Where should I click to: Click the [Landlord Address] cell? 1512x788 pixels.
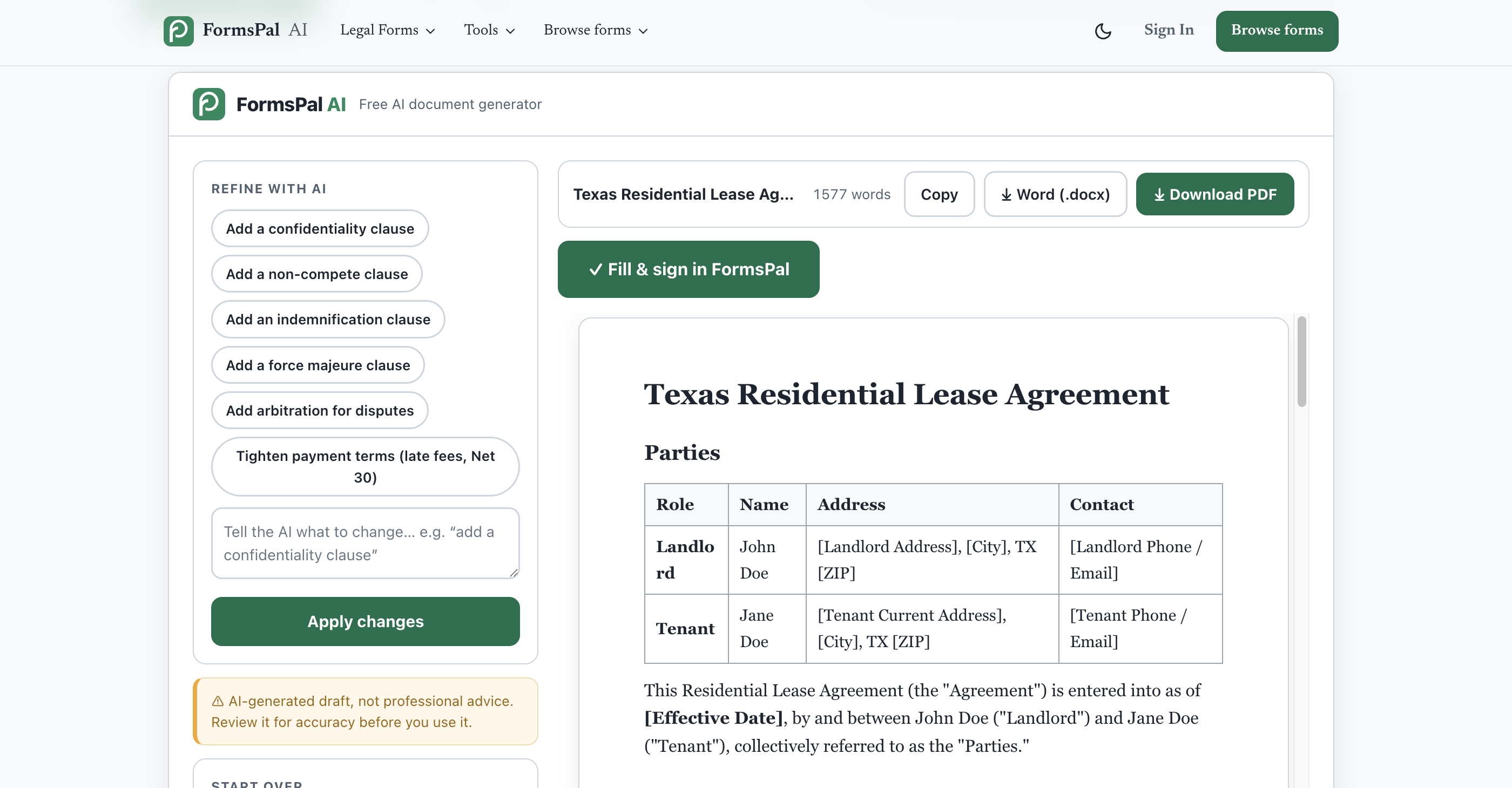click(932, 560)
